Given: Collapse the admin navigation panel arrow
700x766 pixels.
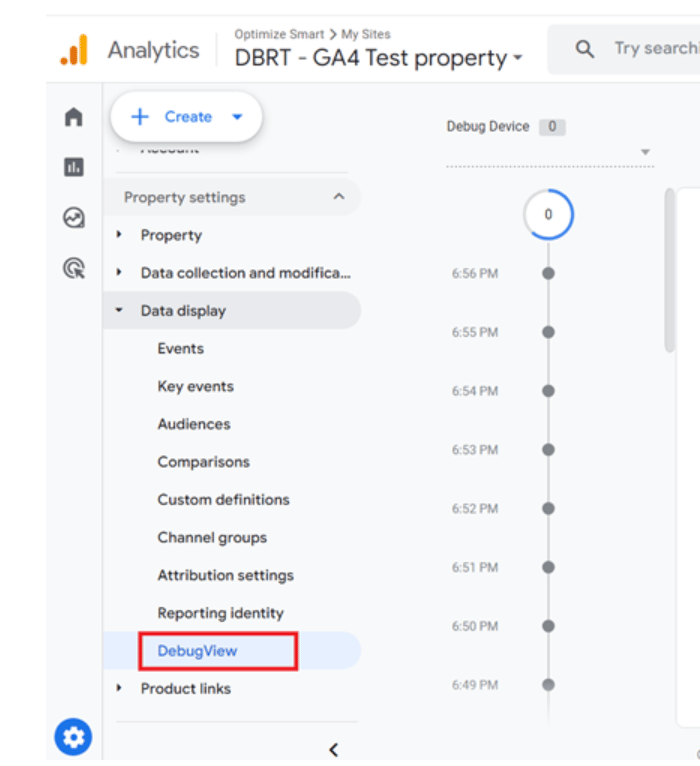Looking at the screenshot, I should click(x=334, y=750).
